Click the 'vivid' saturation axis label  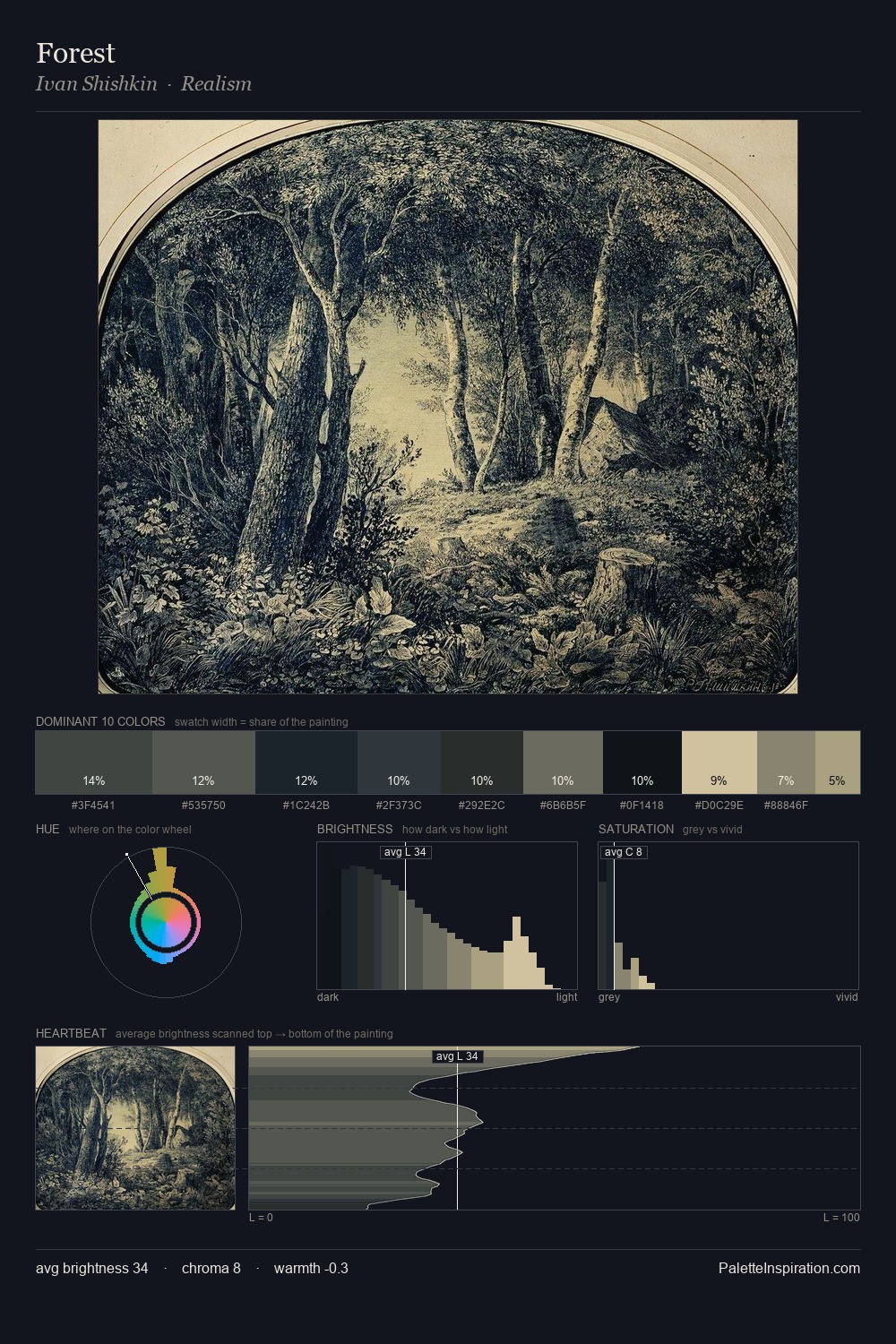[x=847, y=997]
